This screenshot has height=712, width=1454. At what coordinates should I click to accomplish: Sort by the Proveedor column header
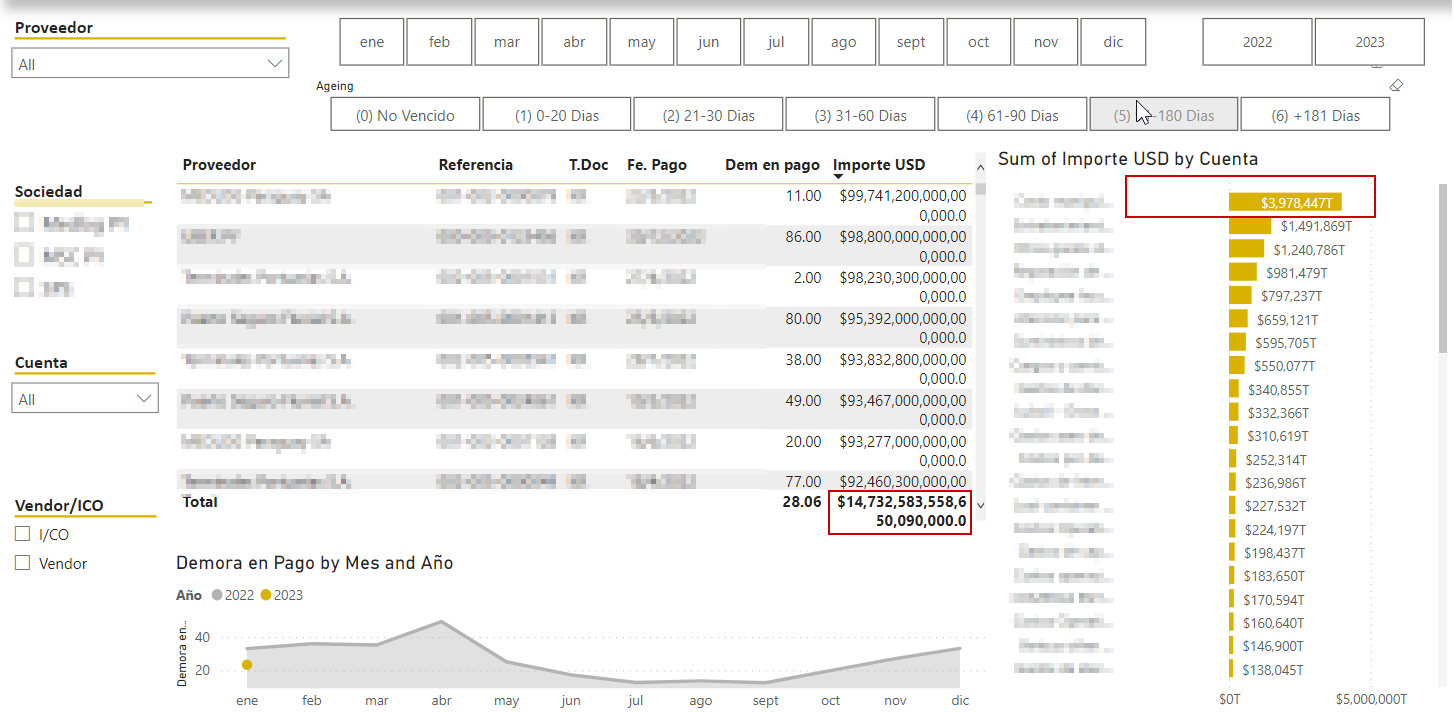click(x=219, y=165)
